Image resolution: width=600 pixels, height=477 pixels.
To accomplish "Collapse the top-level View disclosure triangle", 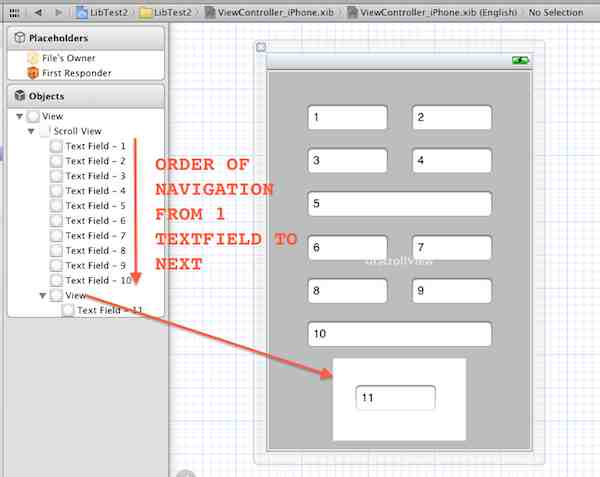I will [x=19, y=116].
